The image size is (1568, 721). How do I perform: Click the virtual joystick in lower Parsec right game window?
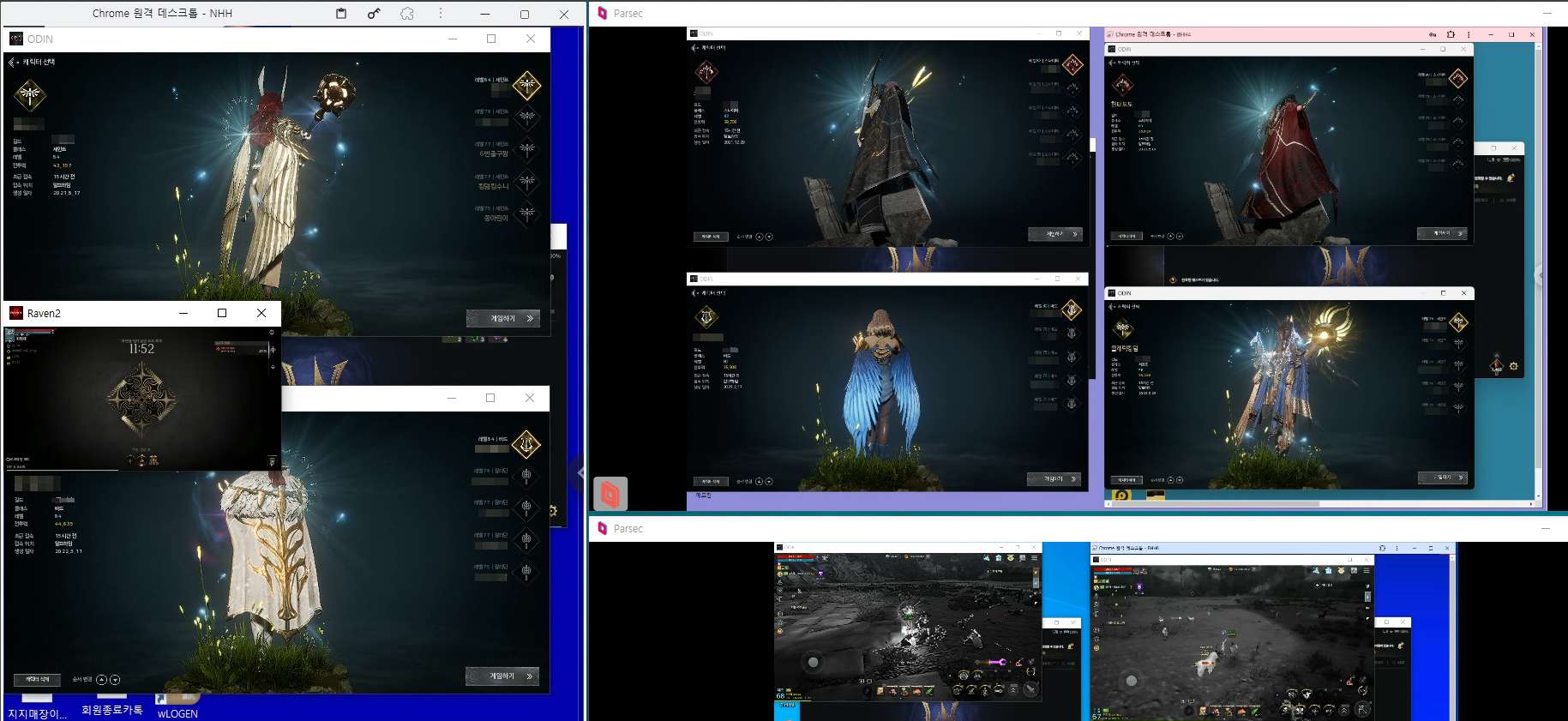click(x=1132, y=681)
